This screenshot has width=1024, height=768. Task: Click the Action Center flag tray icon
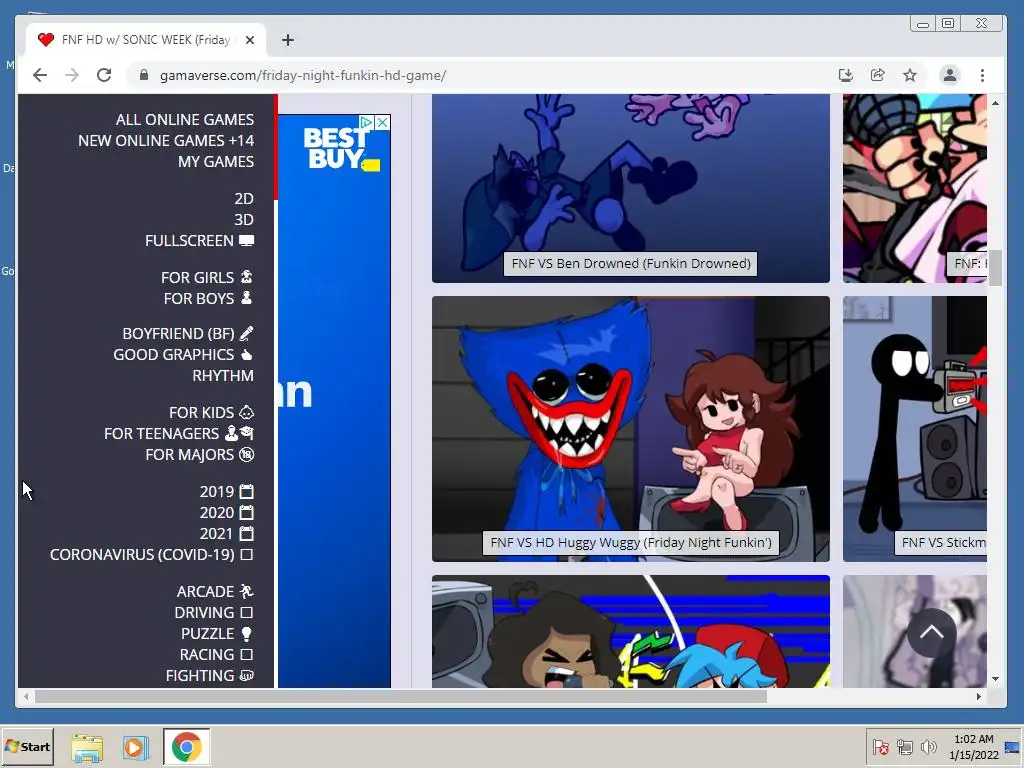880,746
